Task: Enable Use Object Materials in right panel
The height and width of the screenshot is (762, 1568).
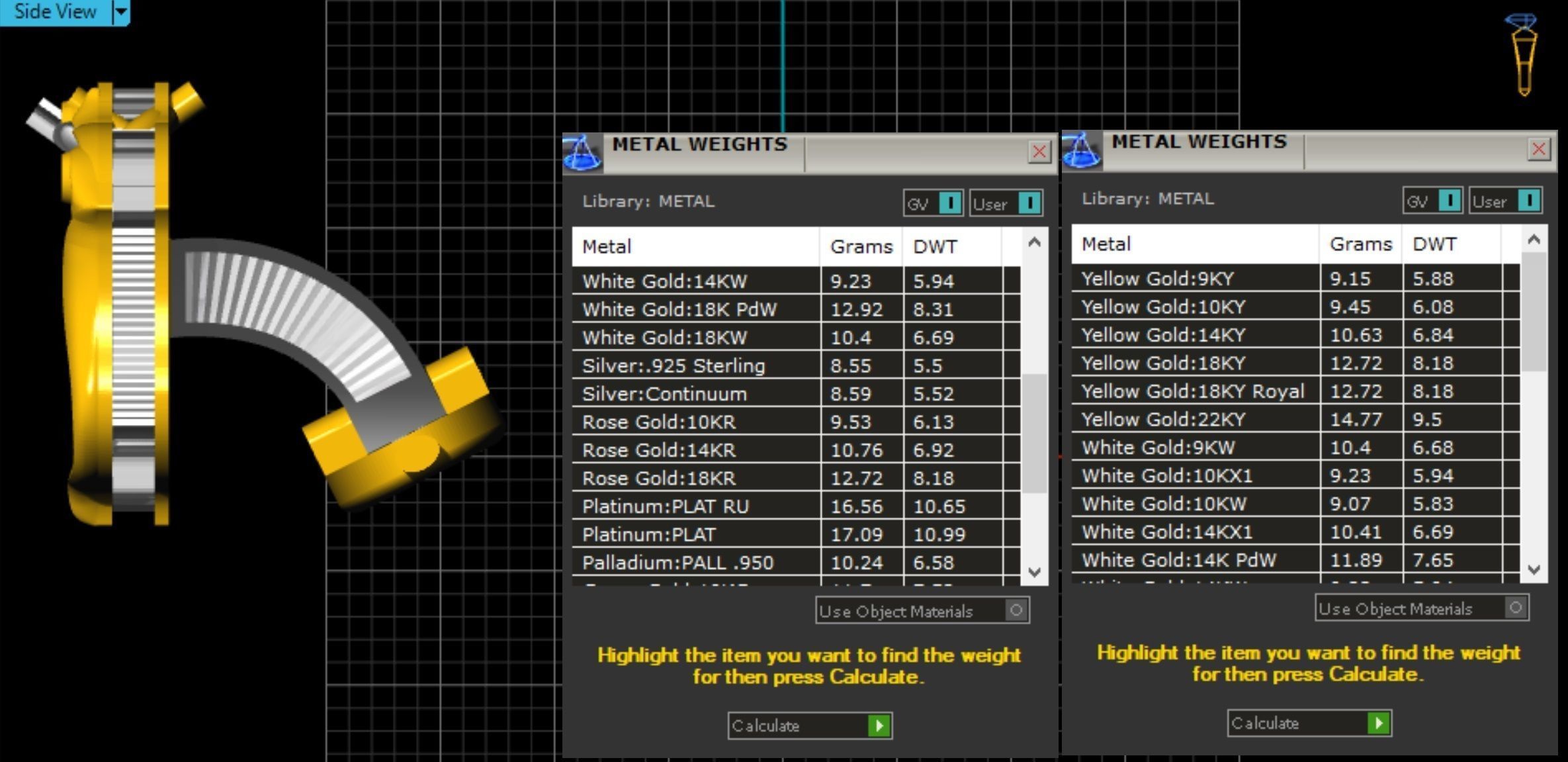Action: point(1515,607)
